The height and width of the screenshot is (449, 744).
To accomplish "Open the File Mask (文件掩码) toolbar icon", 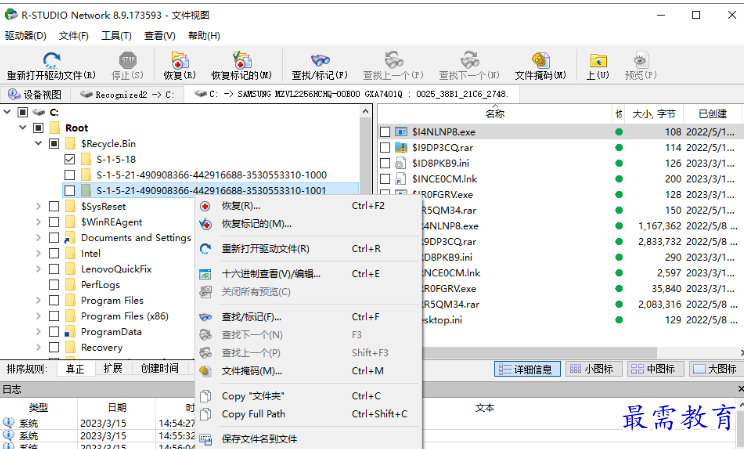I will [x=540, y=60].
